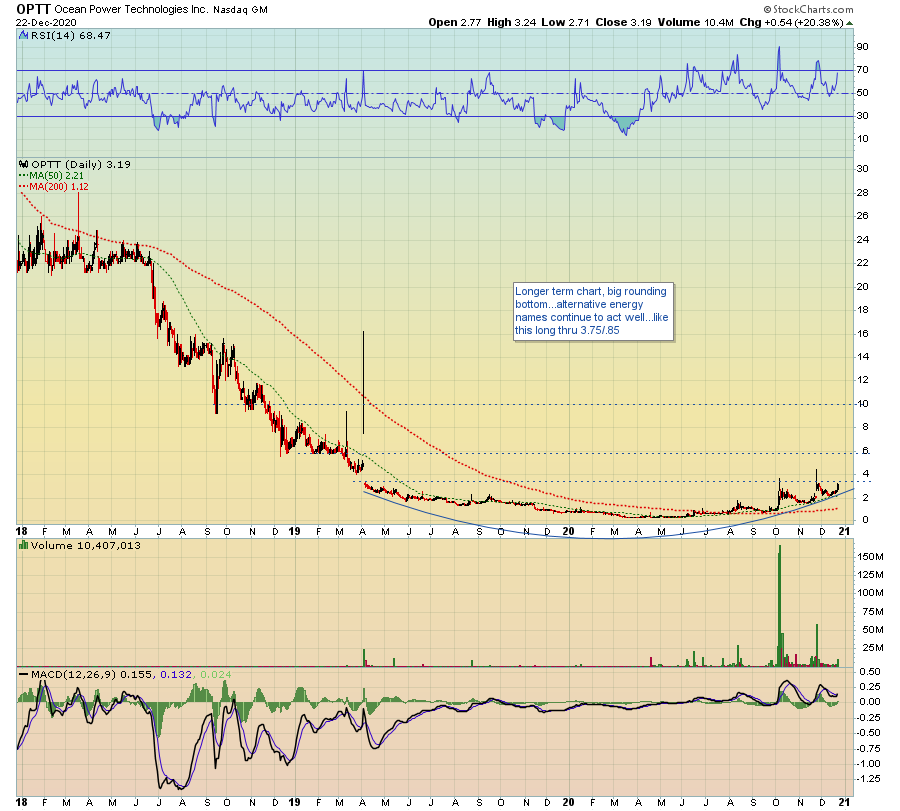Click the October 2020 volume spike bar

point(779,606)
